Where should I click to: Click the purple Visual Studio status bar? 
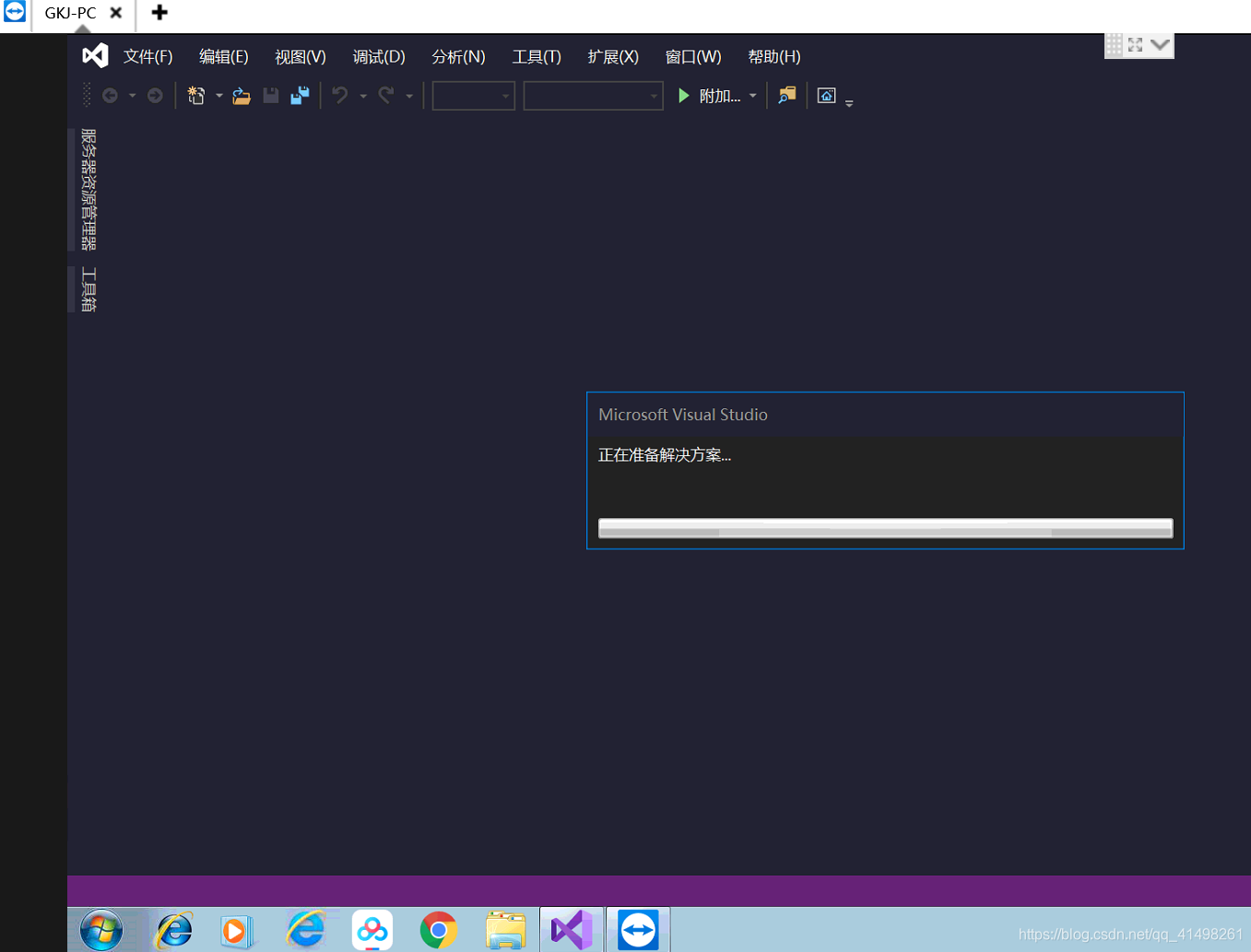click(659, 891)
